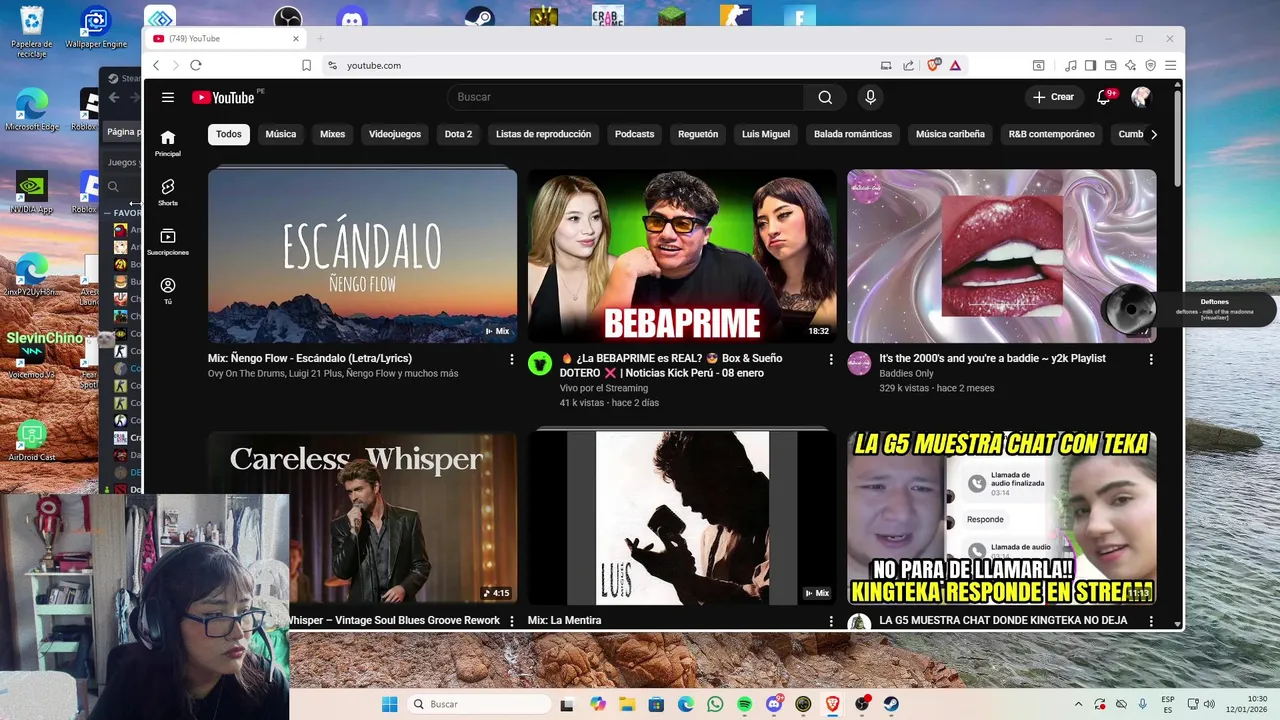
Task: Open the YouTube hamburger guide menu
Action: click(168, 97)
